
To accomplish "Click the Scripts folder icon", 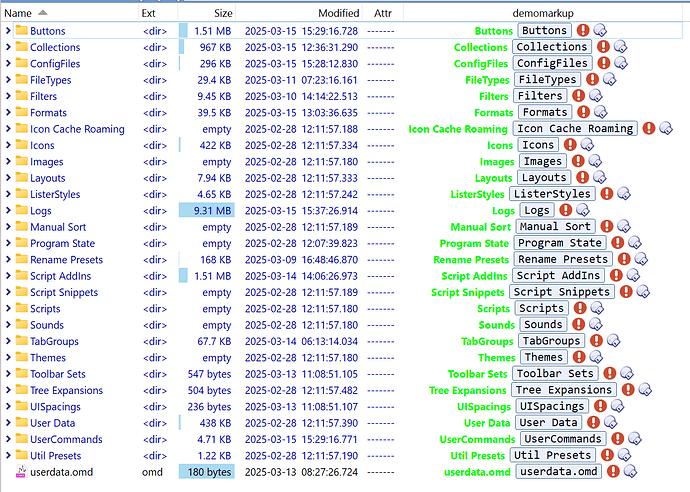I will tap(21, 309).
